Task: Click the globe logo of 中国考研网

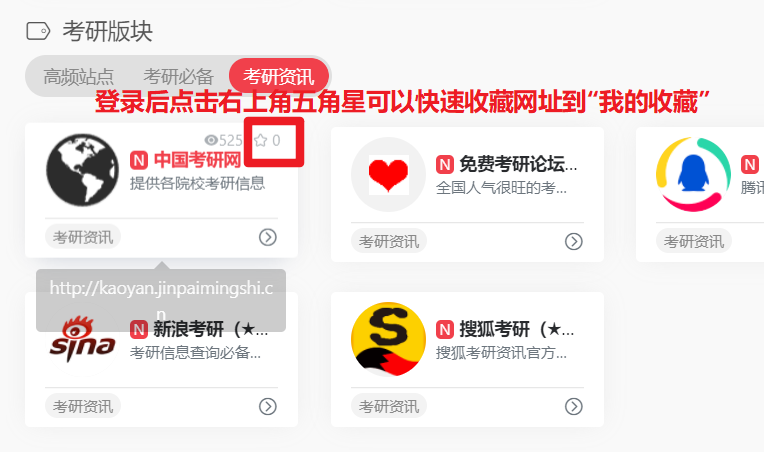Action: [x=82, y=170]
